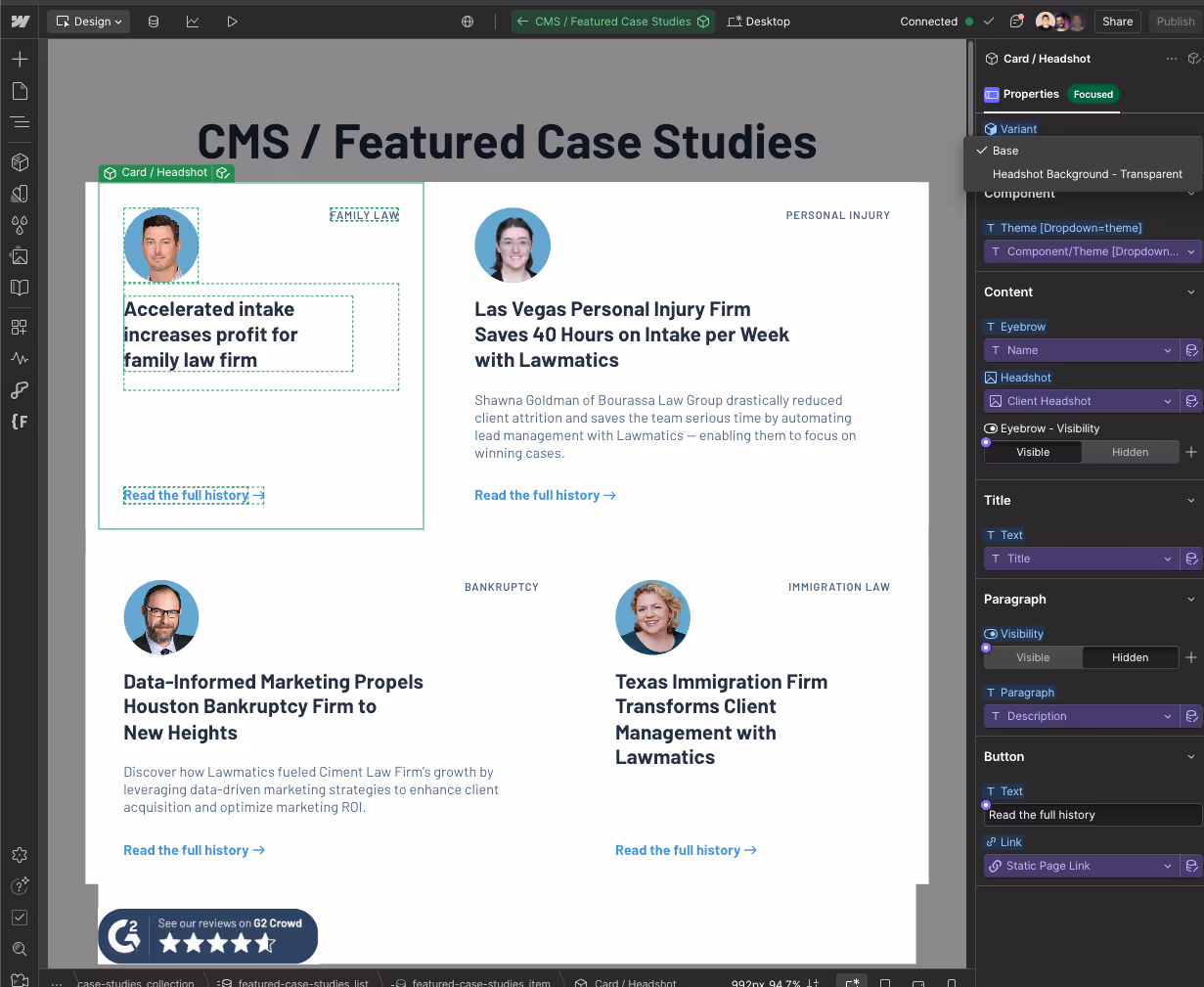Click Read the full history in Texas Immigration card
The width and height of the screenshot is (1204, 987).
(687, 851)
